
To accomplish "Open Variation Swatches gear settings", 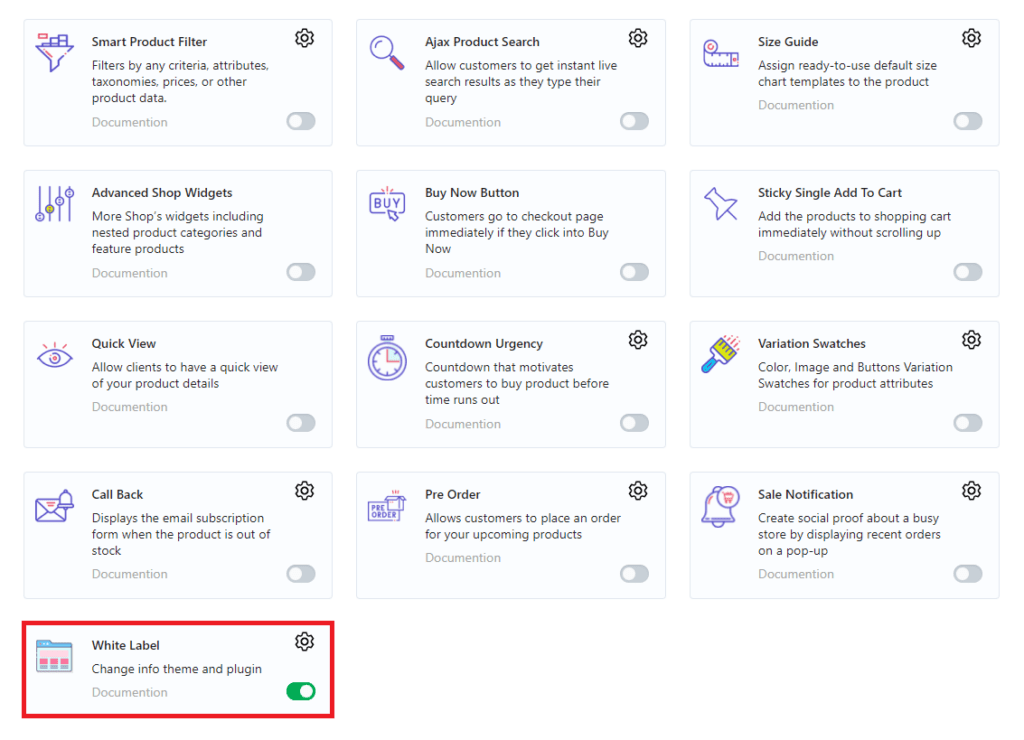I will (971, 340).
